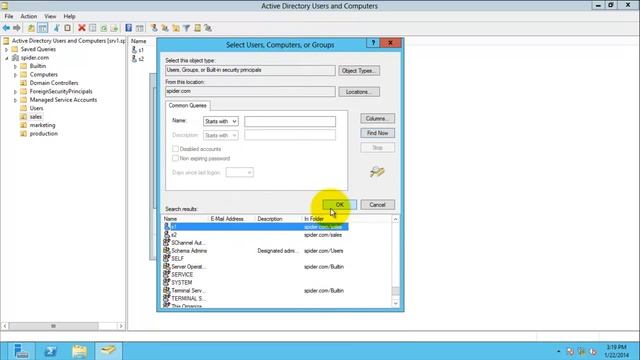Open PowerShell from the taskbar
This screenshot has width=640, height=360.
[x=51, y=351]
